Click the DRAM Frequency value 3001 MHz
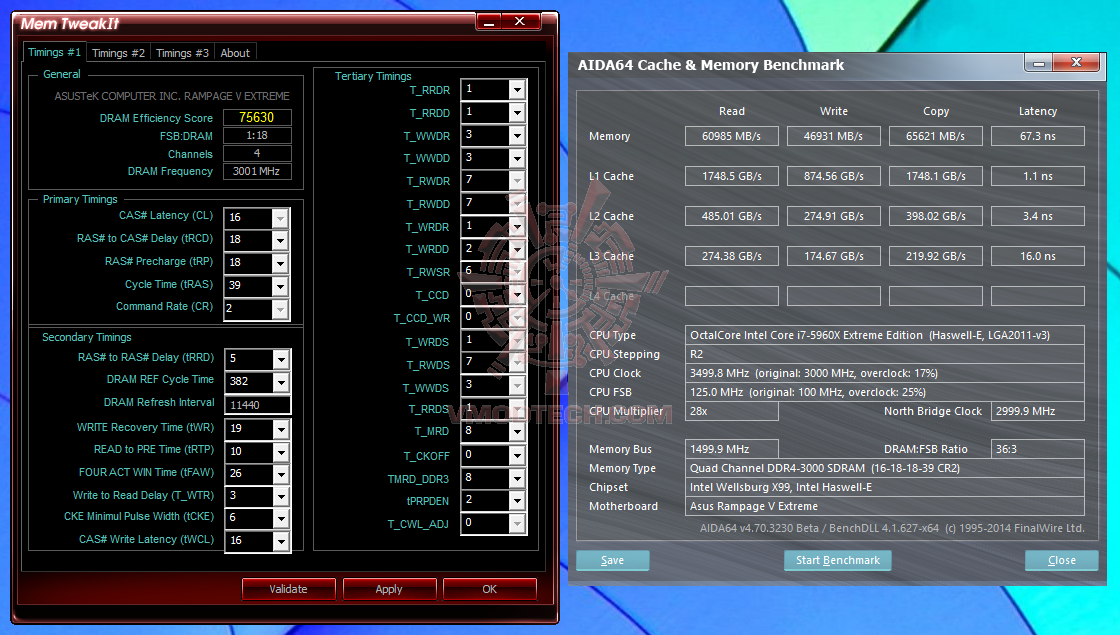The height and width of the screenshot is (635, 1120). pos(257,171)
